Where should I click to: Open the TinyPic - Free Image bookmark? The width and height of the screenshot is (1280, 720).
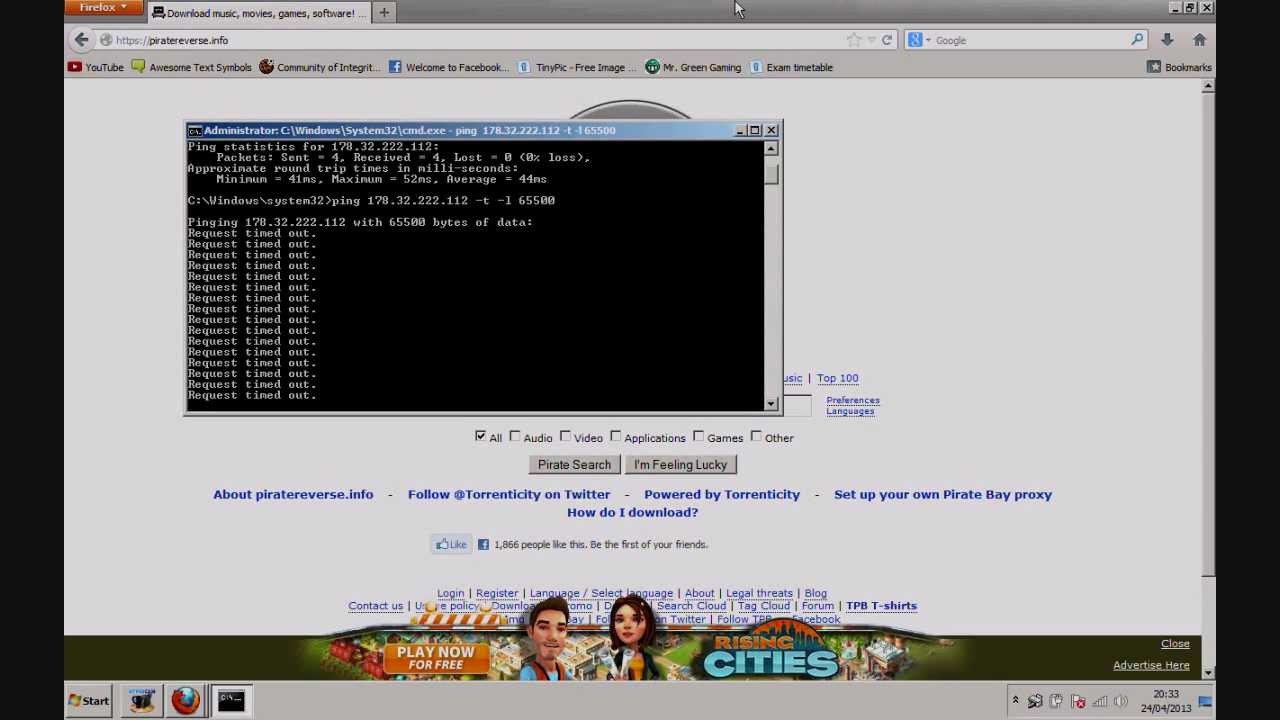(x=577, y=67)
